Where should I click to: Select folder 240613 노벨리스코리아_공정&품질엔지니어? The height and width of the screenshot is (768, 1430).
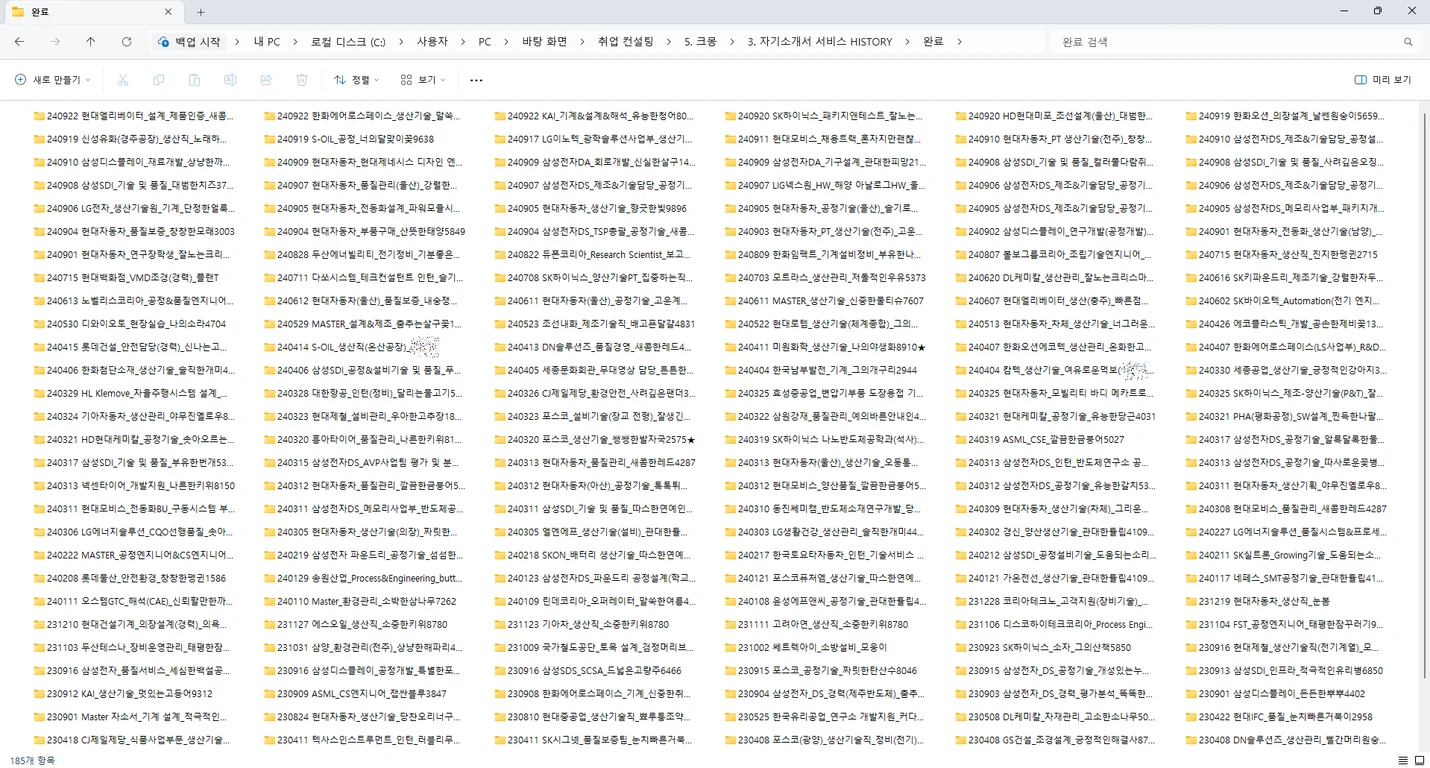(x=133, y=300)
